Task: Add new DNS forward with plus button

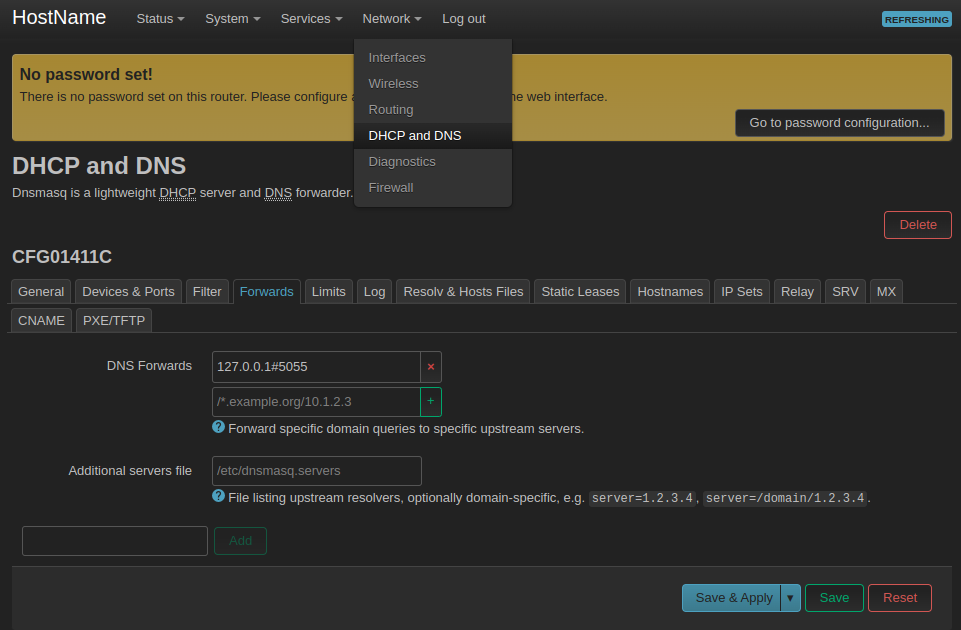Action: [431, 401]
